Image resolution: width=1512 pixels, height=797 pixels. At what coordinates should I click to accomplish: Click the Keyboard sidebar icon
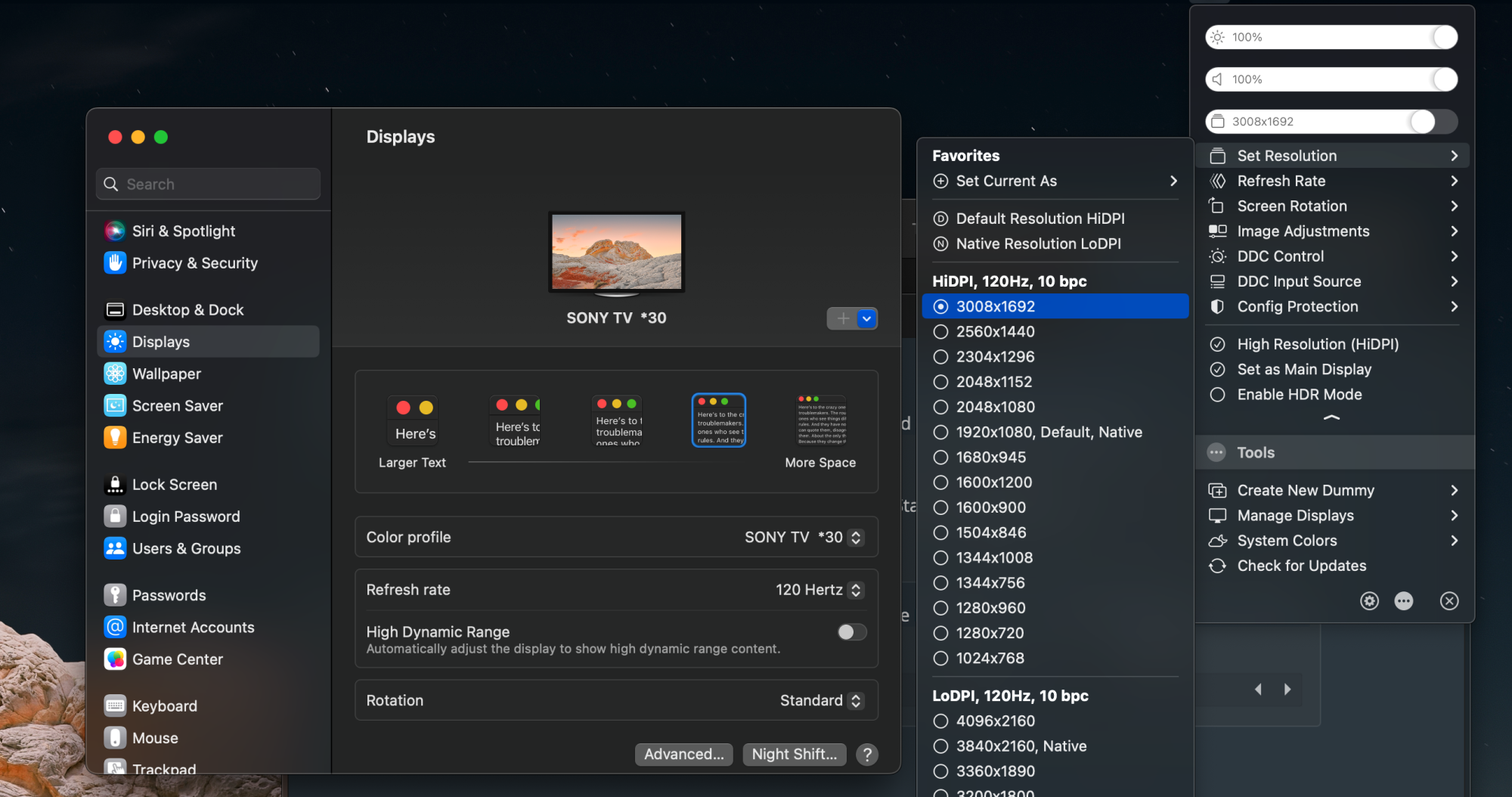(115, 706)
